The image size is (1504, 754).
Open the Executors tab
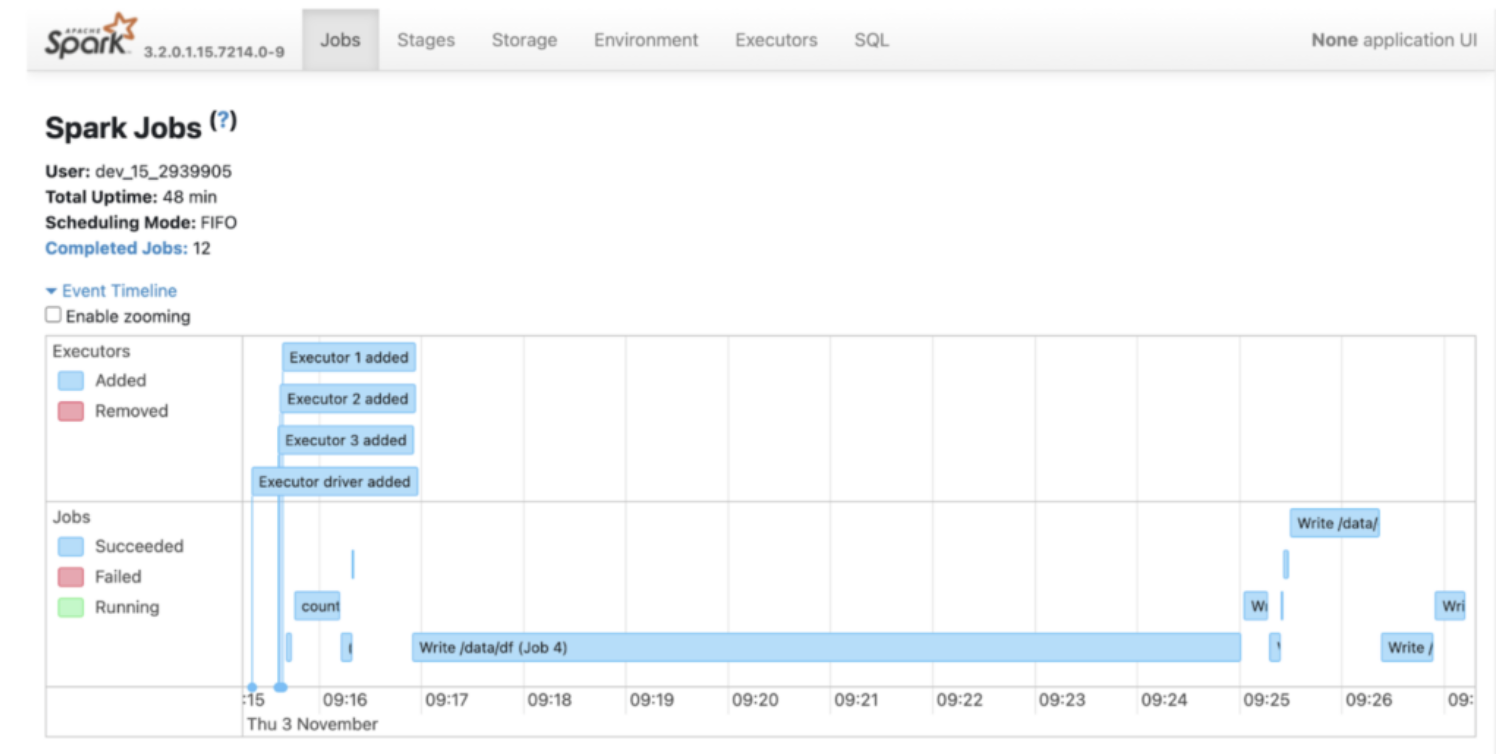(776, 41)
